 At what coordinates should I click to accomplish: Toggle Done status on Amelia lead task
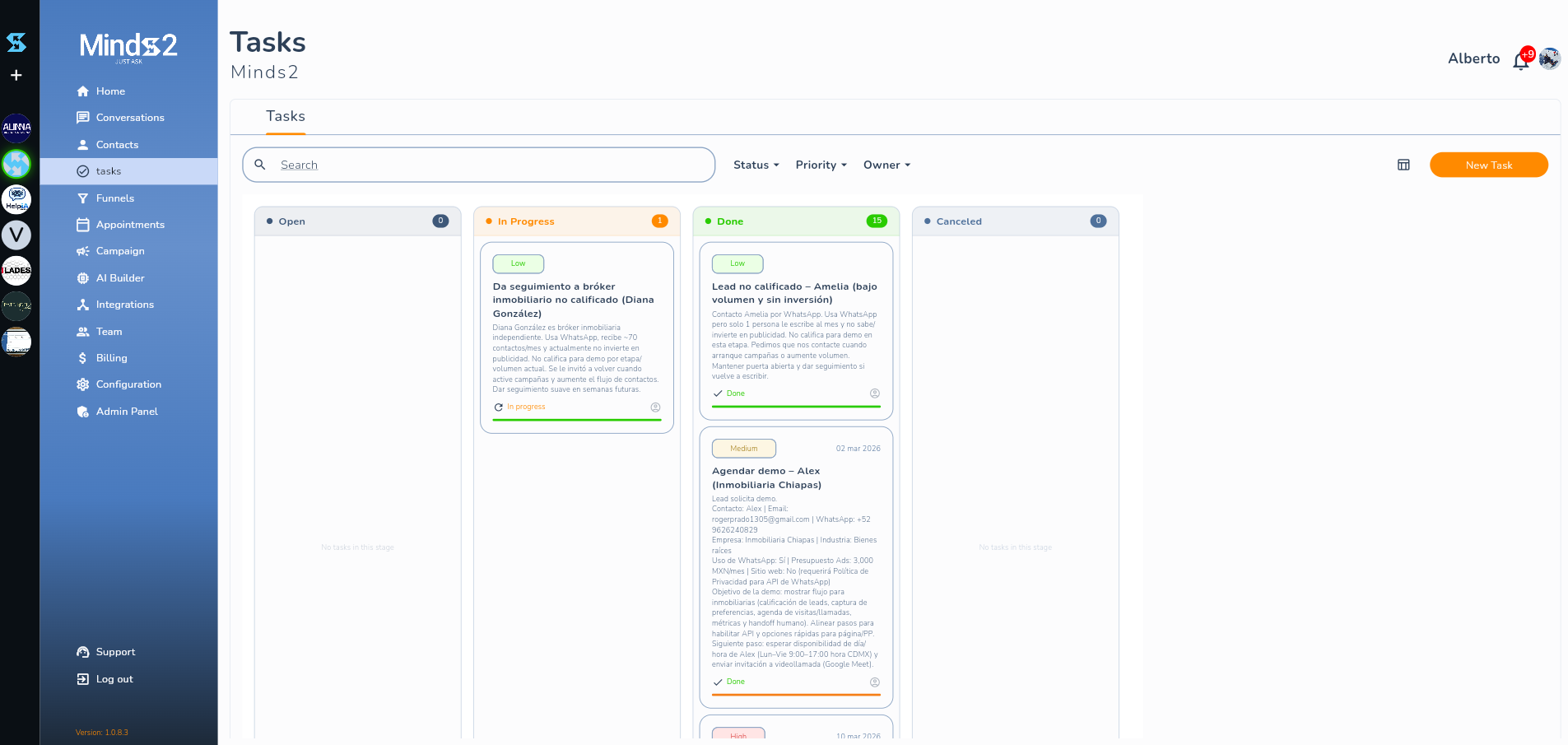coord(729,393)
